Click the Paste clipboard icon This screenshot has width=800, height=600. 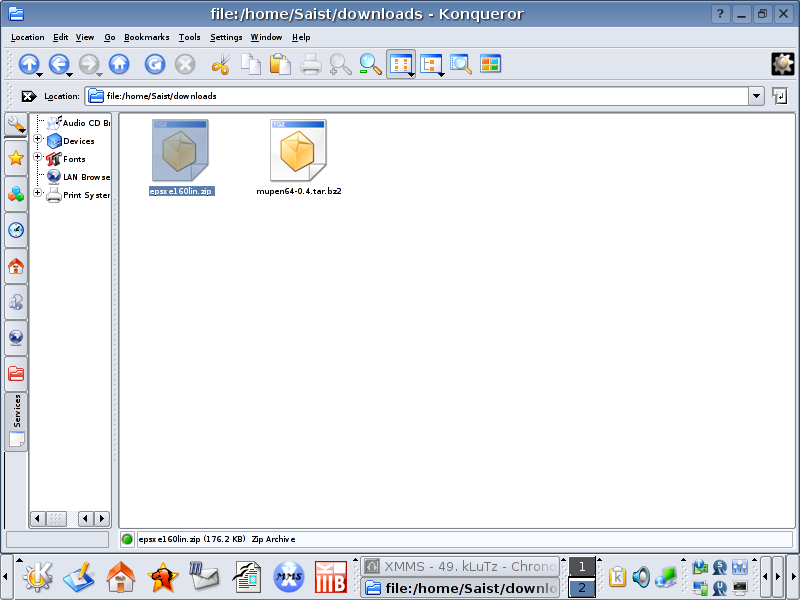(x=281, y=65)
